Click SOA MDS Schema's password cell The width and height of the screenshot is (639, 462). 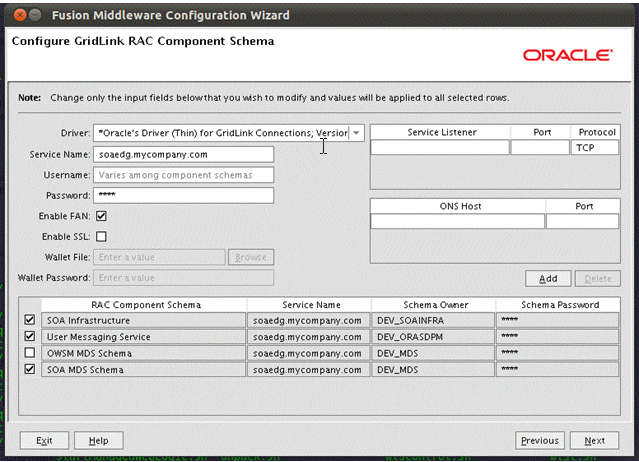557,370
